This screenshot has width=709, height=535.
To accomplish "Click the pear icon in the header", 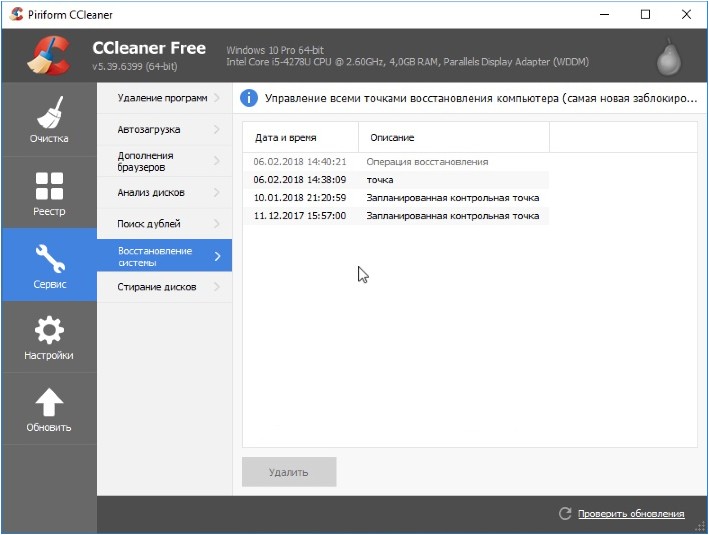I will [668, 57].
